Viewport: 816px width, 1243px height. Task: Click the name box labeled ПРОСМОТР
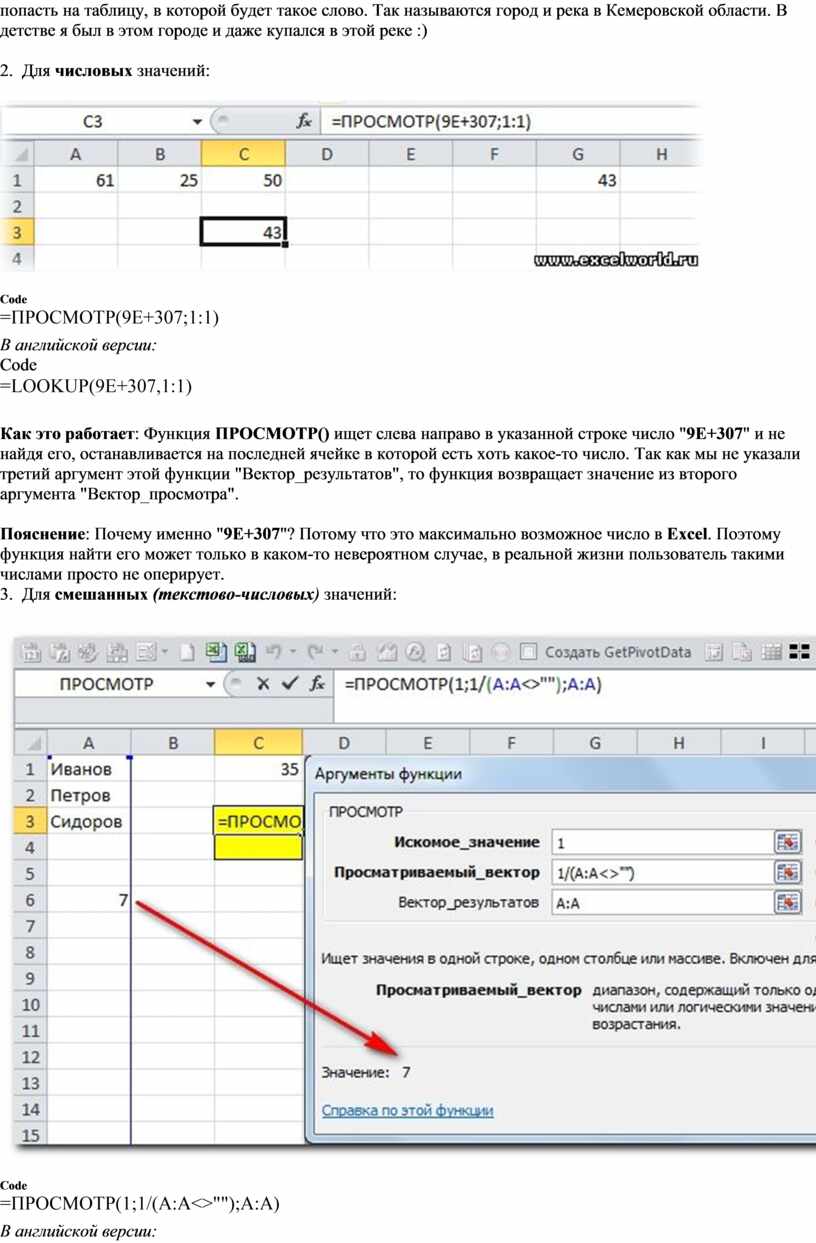click(107, 684)
